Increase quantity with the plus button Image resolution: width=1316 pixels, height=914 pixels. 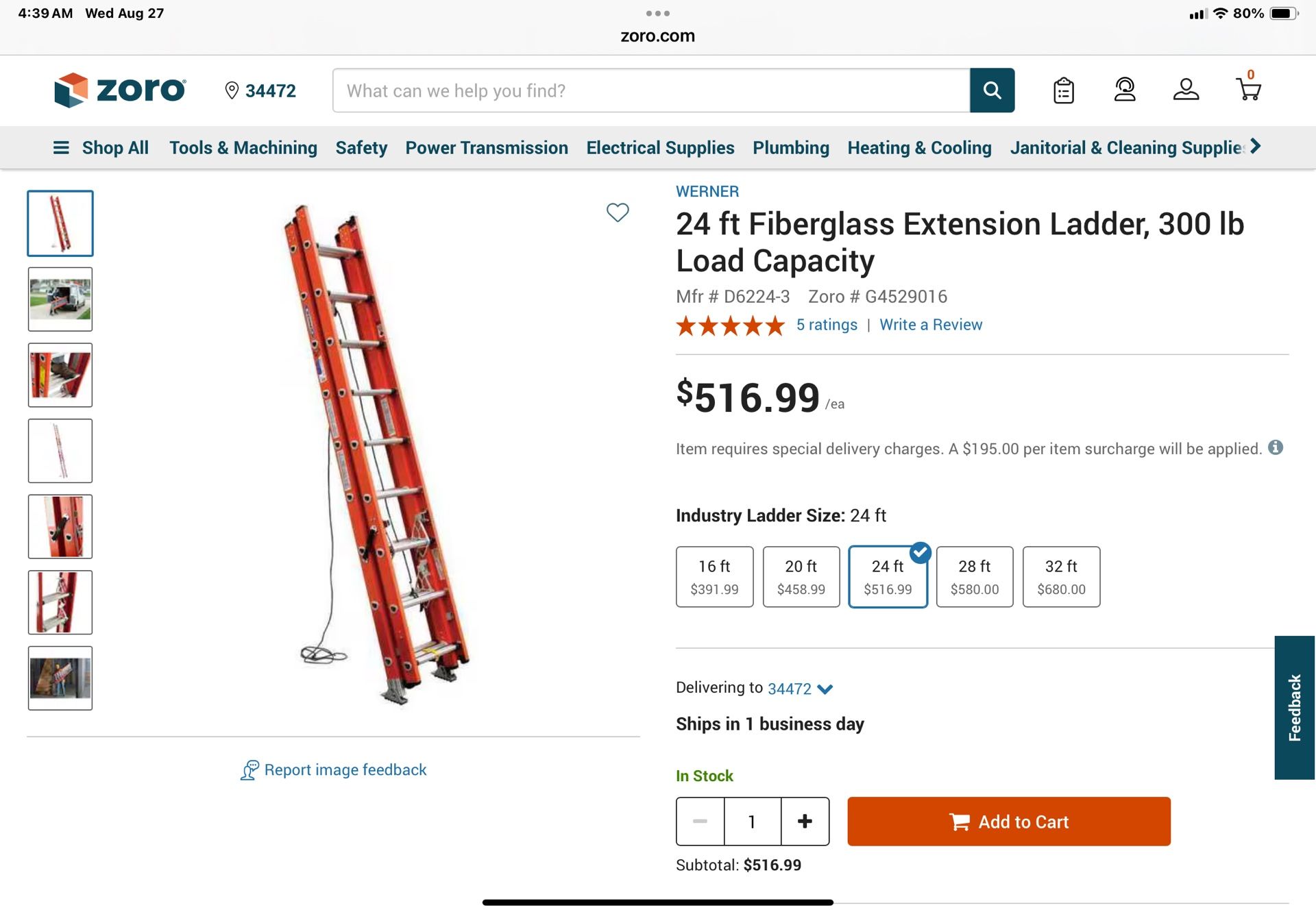[x=805, y=821]
